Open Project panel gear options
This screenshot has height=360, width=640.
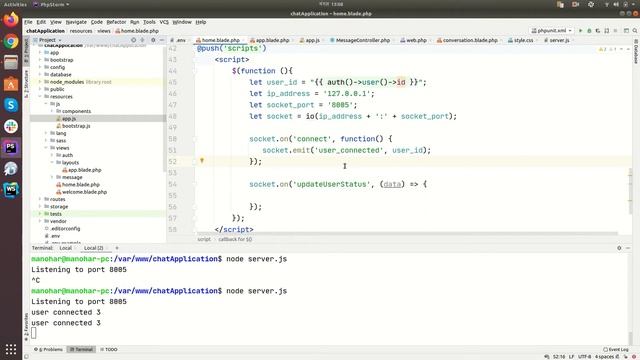coord(153,40)
